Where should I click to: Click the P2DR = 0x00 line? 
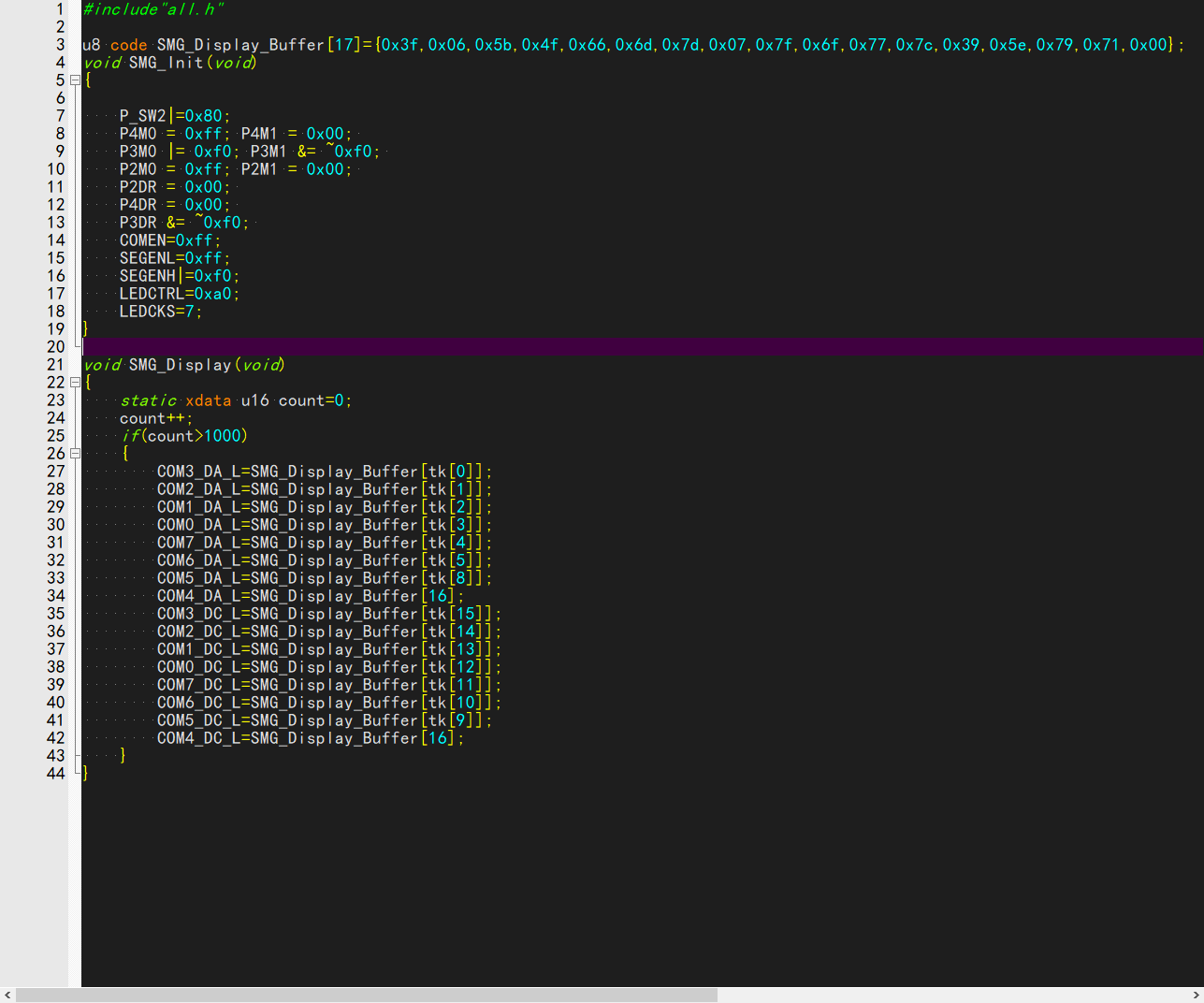[x=174, y=187]
